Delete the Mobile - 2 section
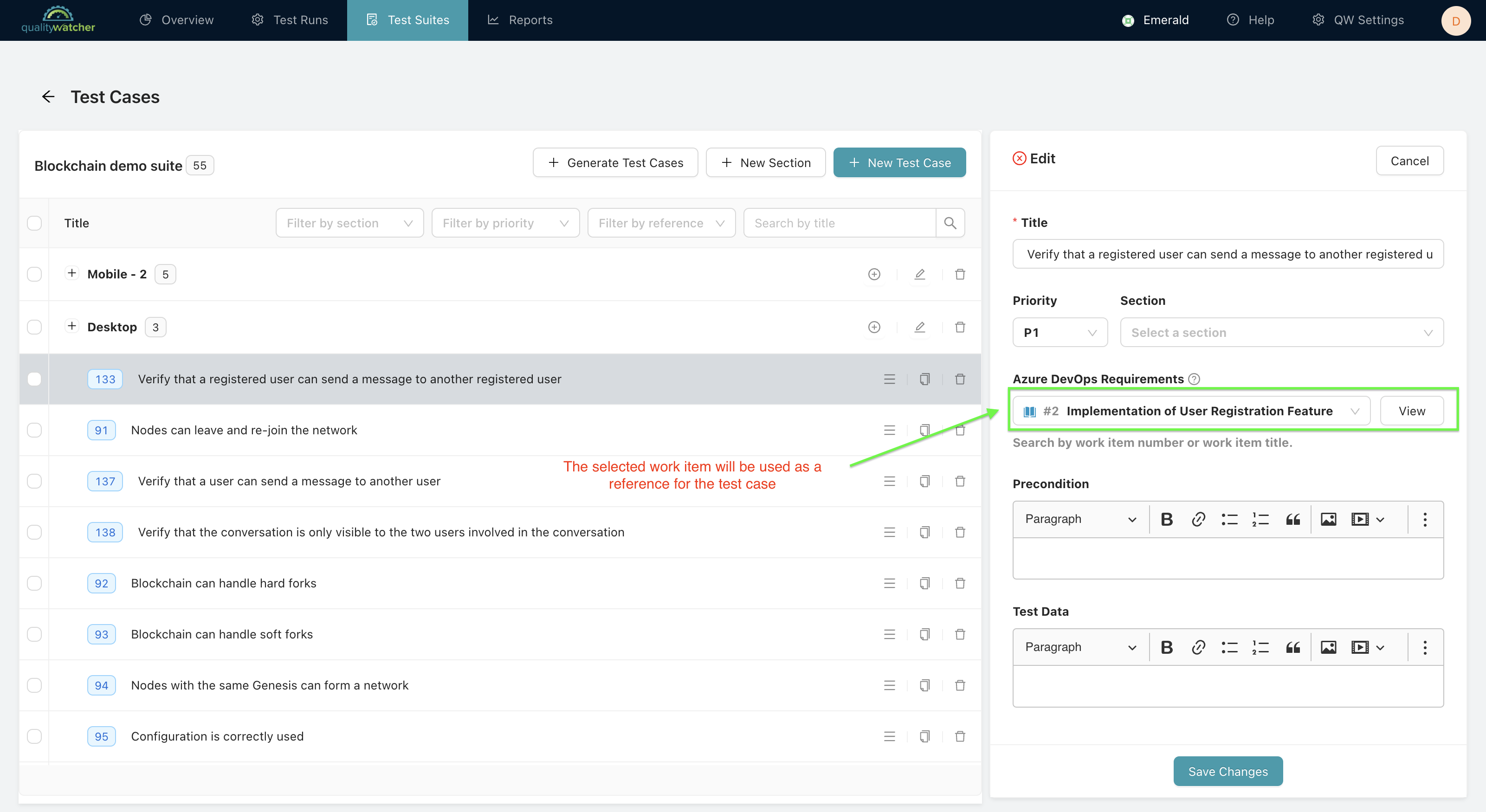This screenshot has height=812, width=1486. click(x=960, y=274)
